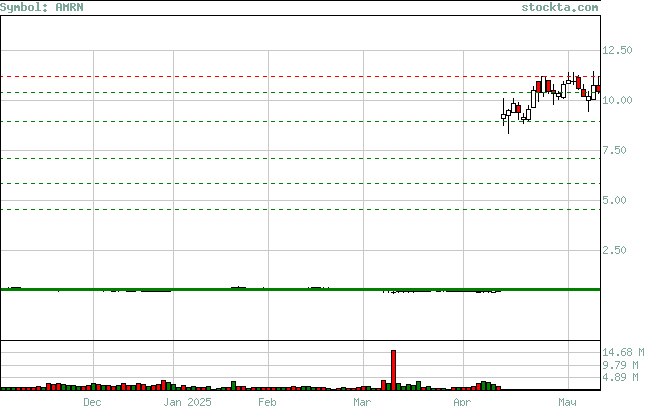This screenshot has width=655, height=406.
Task: Click the stockta.com label
Action: 560,8
